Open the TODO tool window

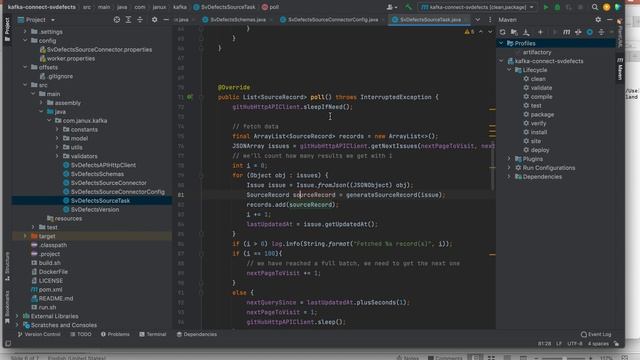[x=81, y=334]
